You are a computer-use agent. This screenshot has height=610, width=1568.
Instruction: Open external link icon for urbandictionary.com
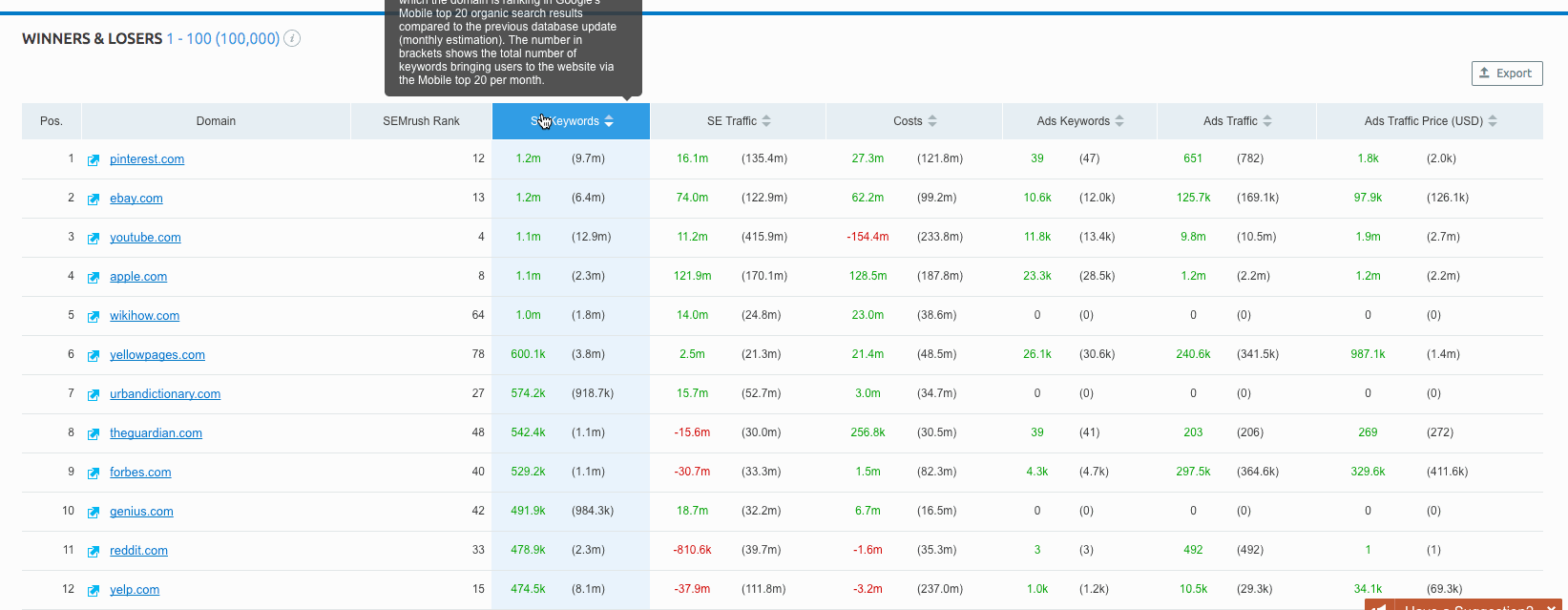(94, 395)
